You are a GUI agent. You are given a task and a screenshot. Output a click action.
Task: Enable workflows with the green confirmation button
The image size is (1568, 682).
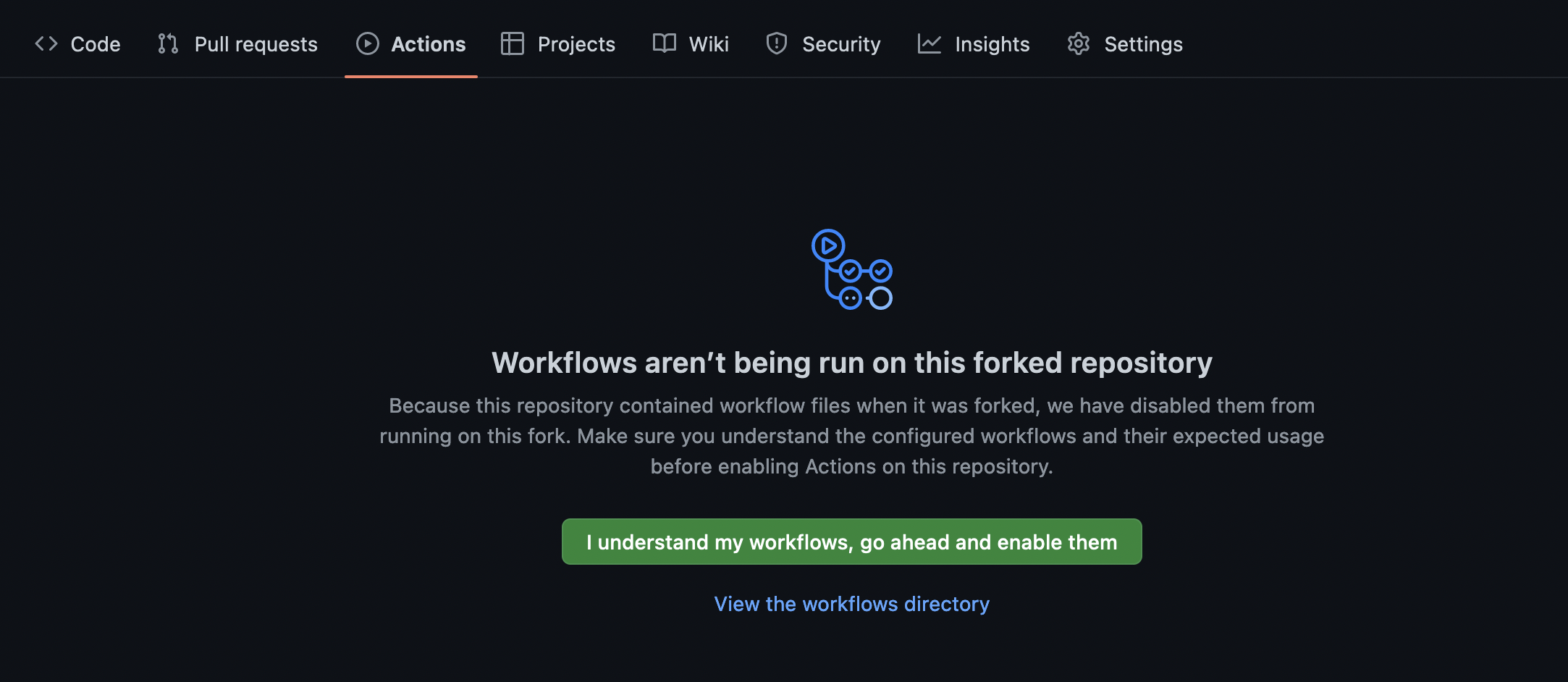point(851,541)
